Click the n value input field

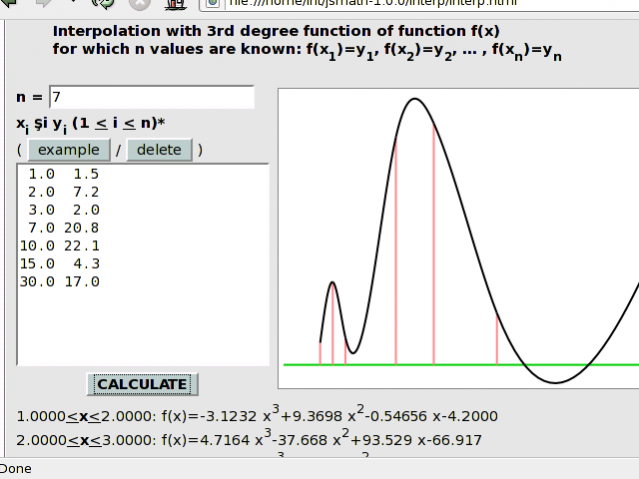pyautogui.click(x=152, y=97)
